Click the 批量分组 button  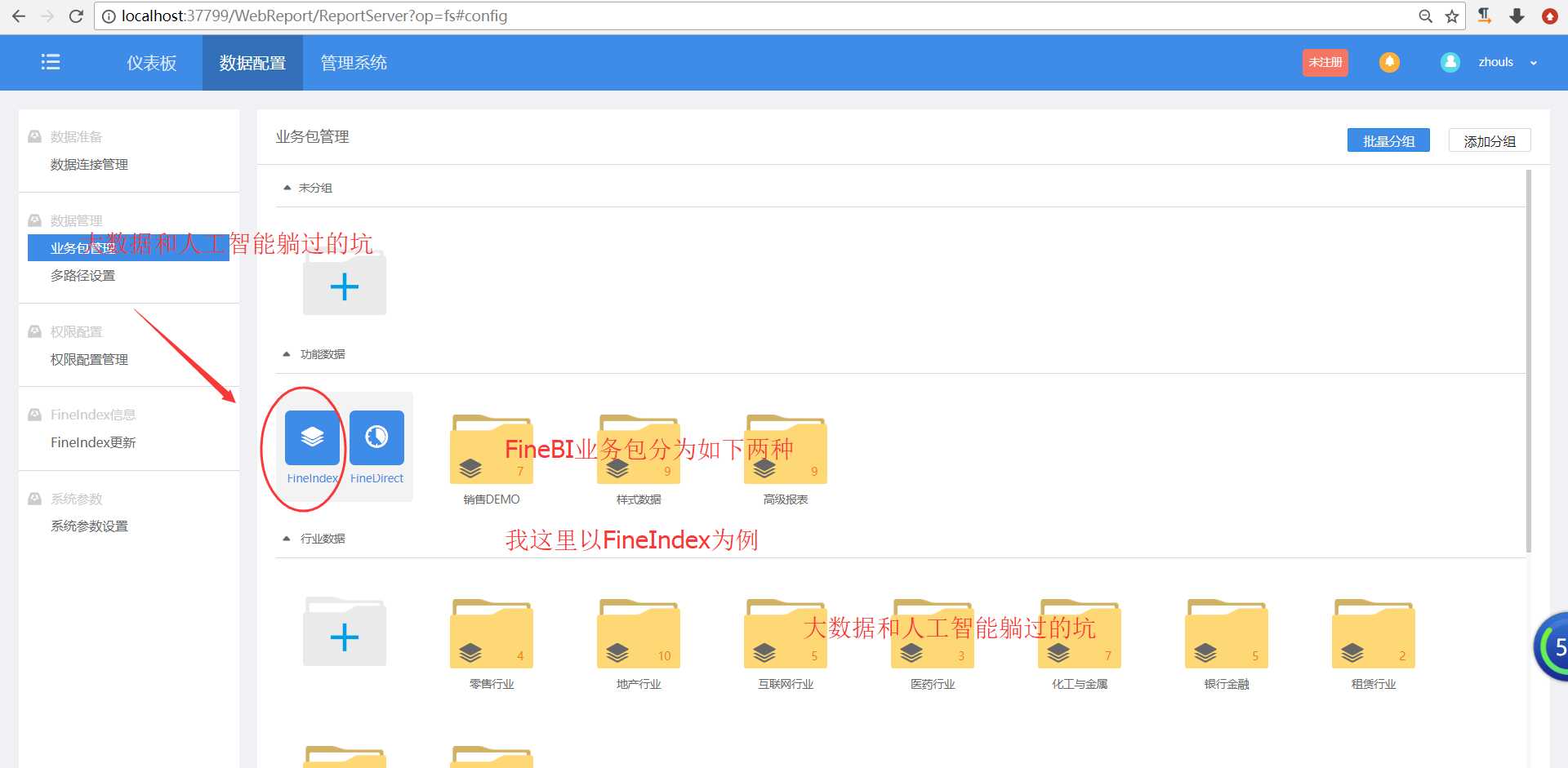(x=1388, y=140)
